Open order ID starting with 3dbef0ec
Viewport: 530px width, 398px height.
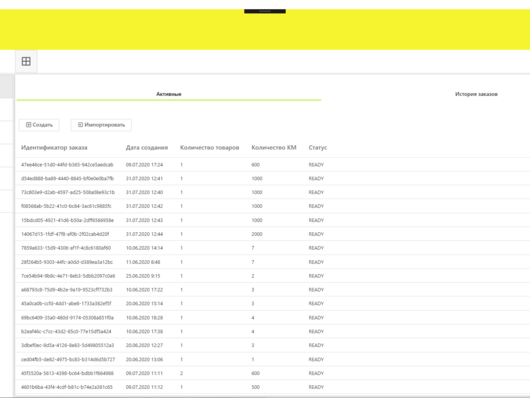67,345
